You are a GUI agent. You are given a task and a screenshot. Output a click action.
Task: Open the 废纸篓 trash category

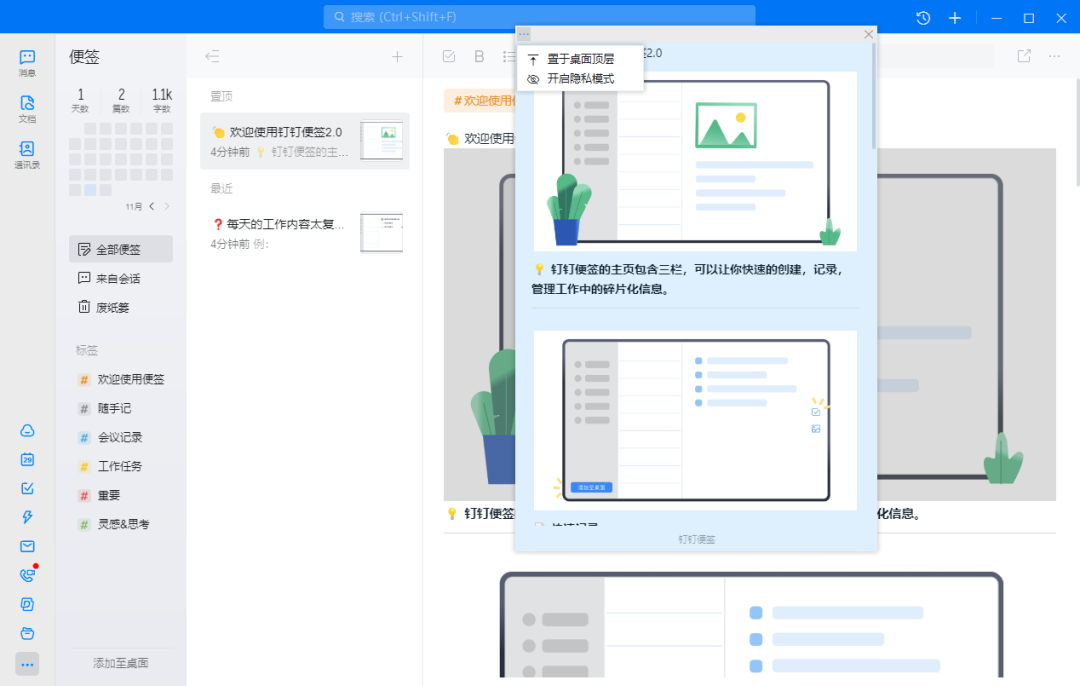click(121, 307)
